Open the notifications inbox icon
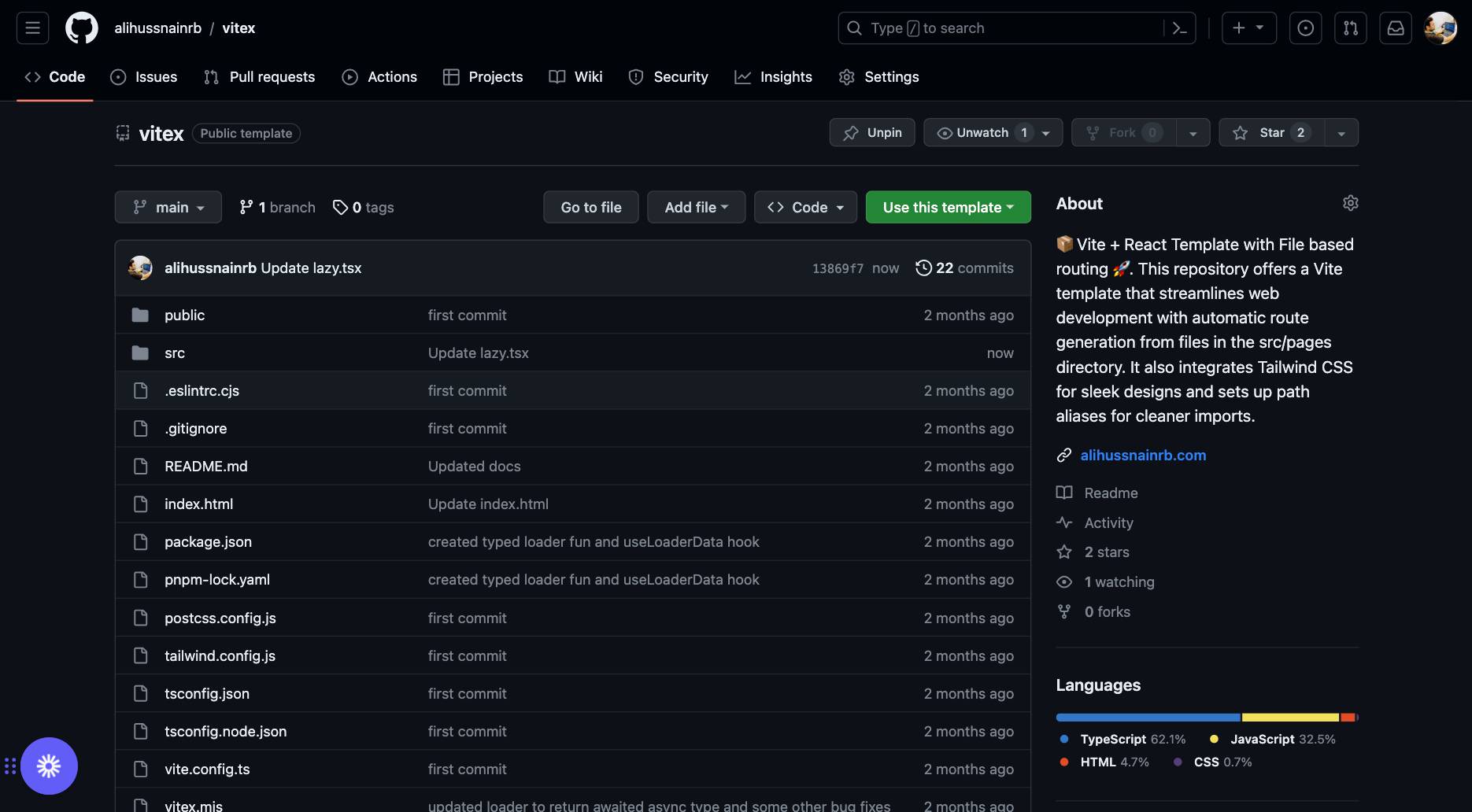The height and width of the screenshot is (812, 1472). pos(1396,28)
